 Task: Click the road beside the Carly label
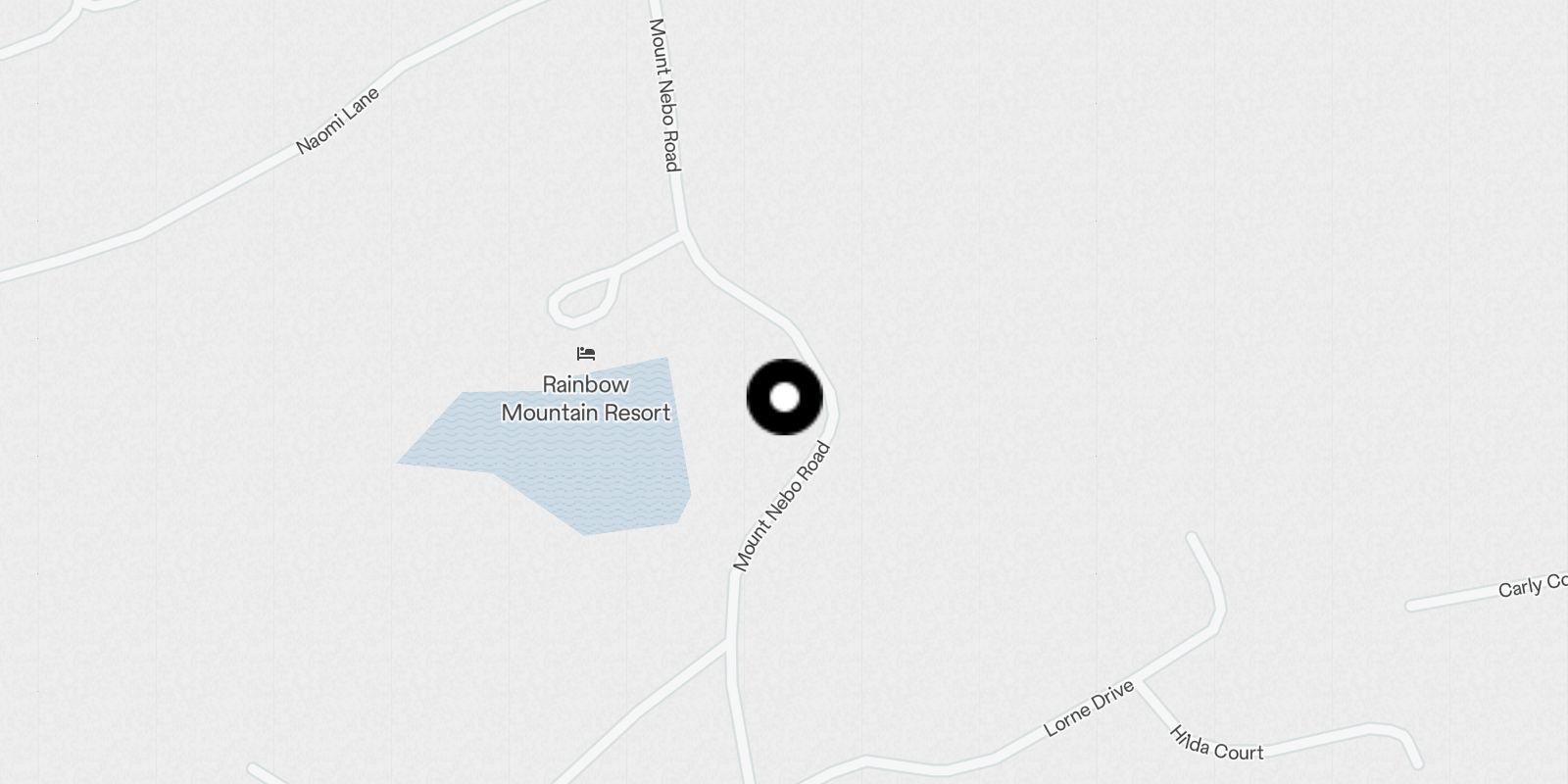click(x=1450, y=598)
